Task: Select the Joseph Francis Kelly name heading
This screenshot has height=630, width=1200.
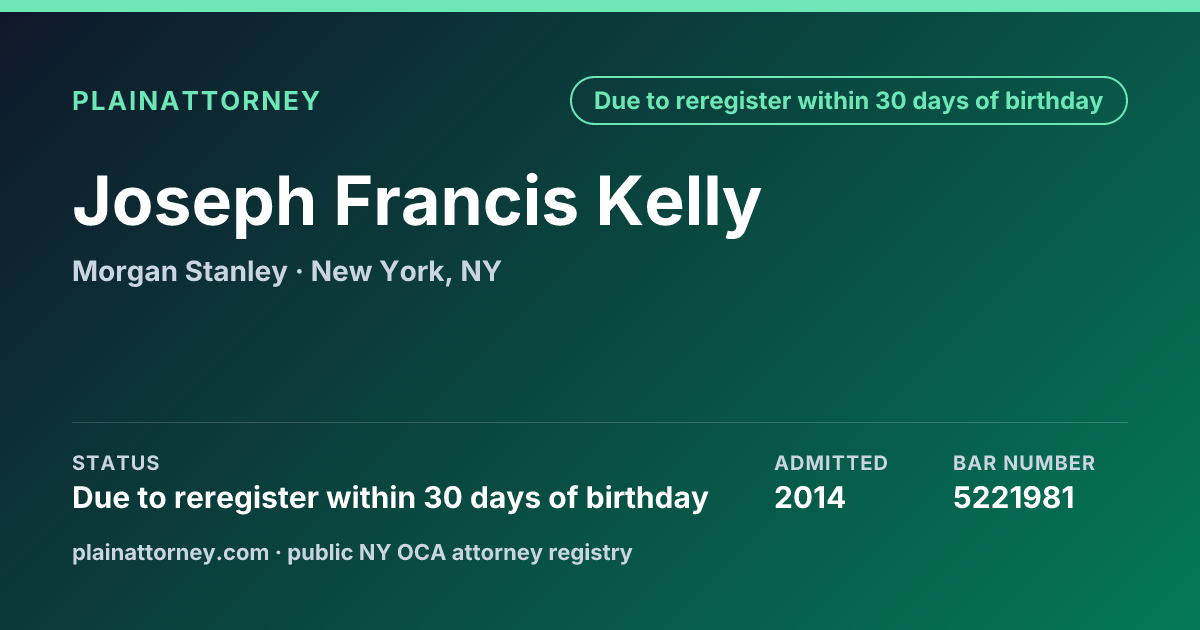Action: (x=417, y=203)
